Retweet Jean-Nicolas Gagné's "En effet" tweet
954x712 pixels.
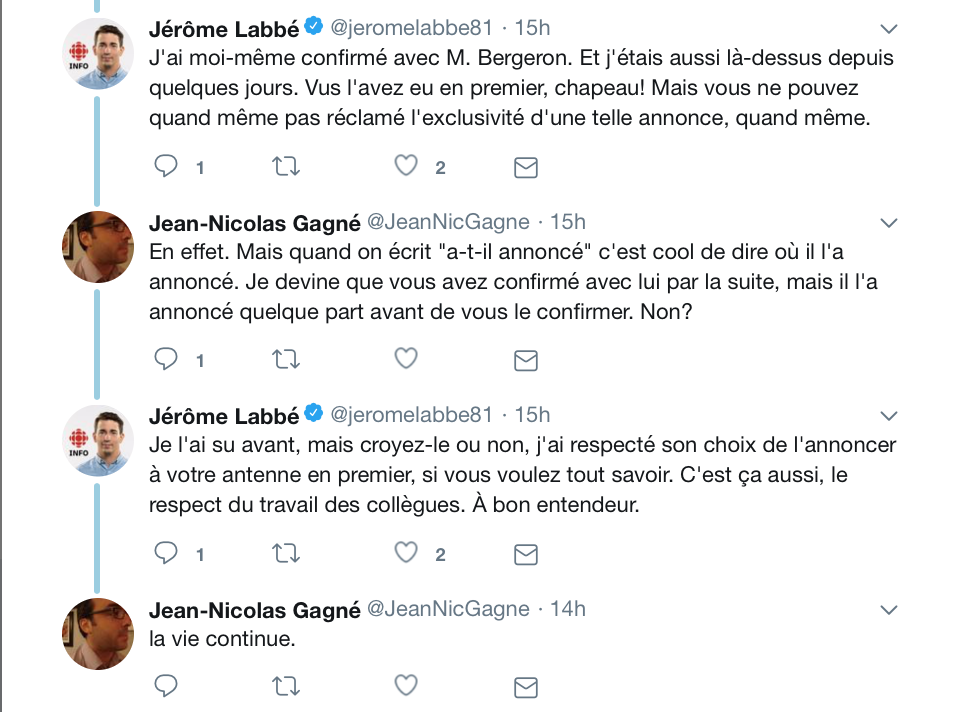285,359
